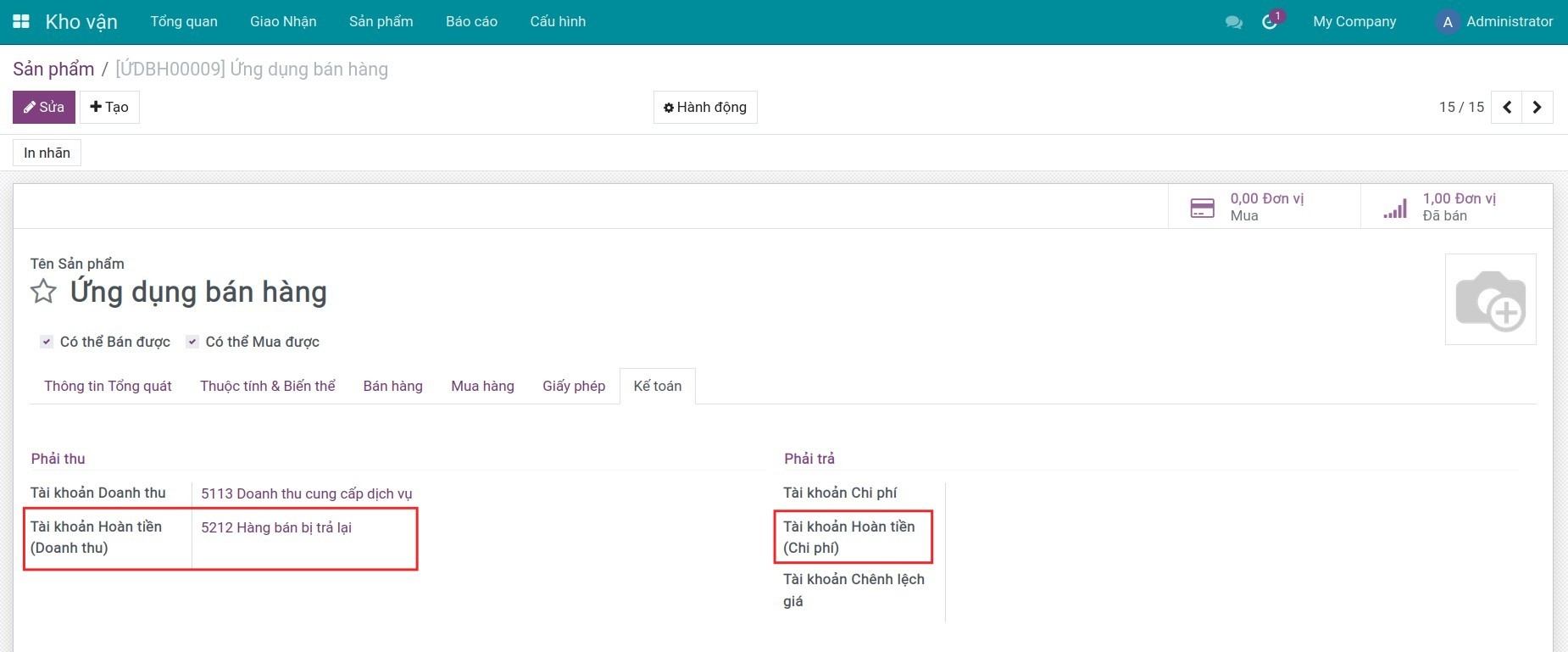
Task: Open the conversations chat icon
Action: coord(1233,22)
